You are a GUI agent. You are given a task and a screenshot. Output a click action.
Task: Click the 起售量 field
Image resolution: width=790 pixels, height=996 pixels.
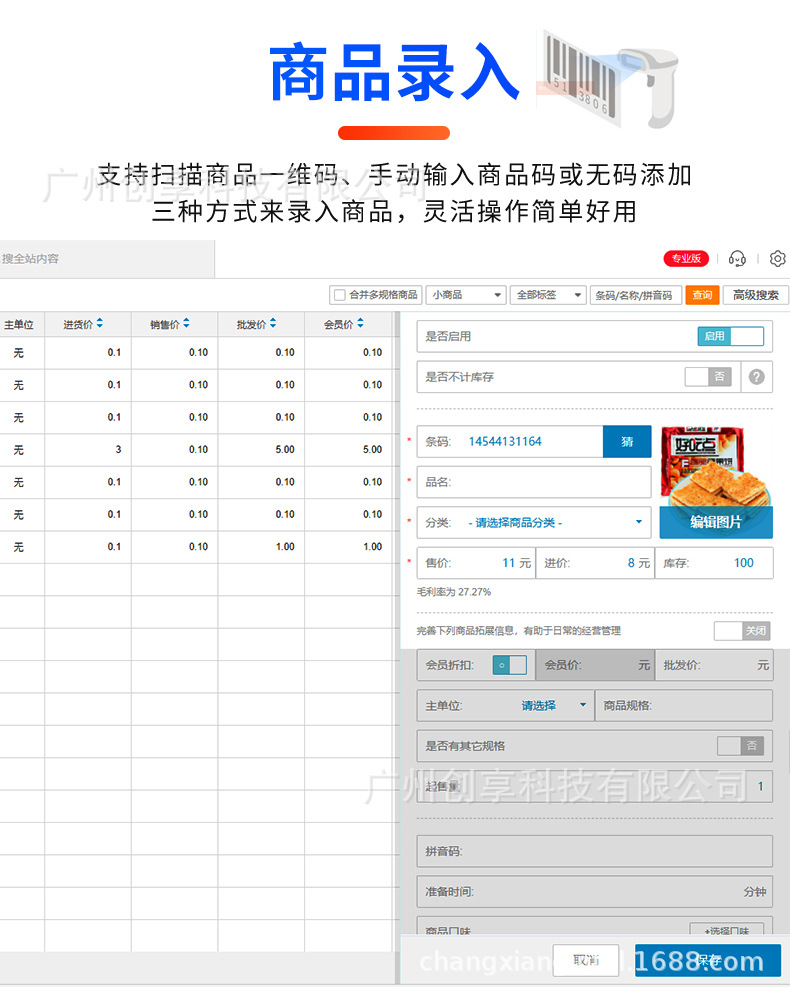coord(595,786)
